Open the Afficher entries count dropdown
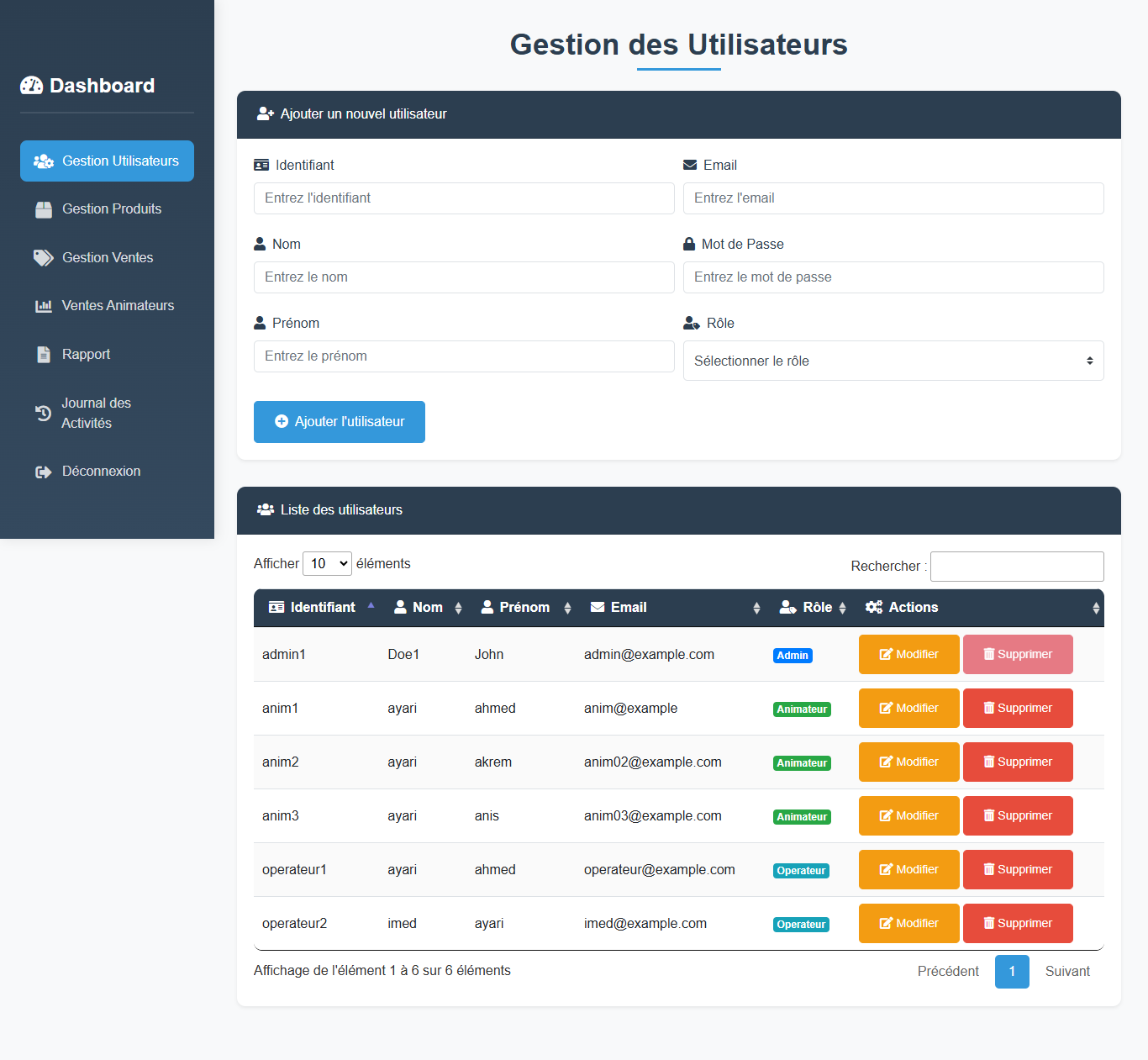The height and width of the screenshot is (1060, 1148). [x=327, y=564]
